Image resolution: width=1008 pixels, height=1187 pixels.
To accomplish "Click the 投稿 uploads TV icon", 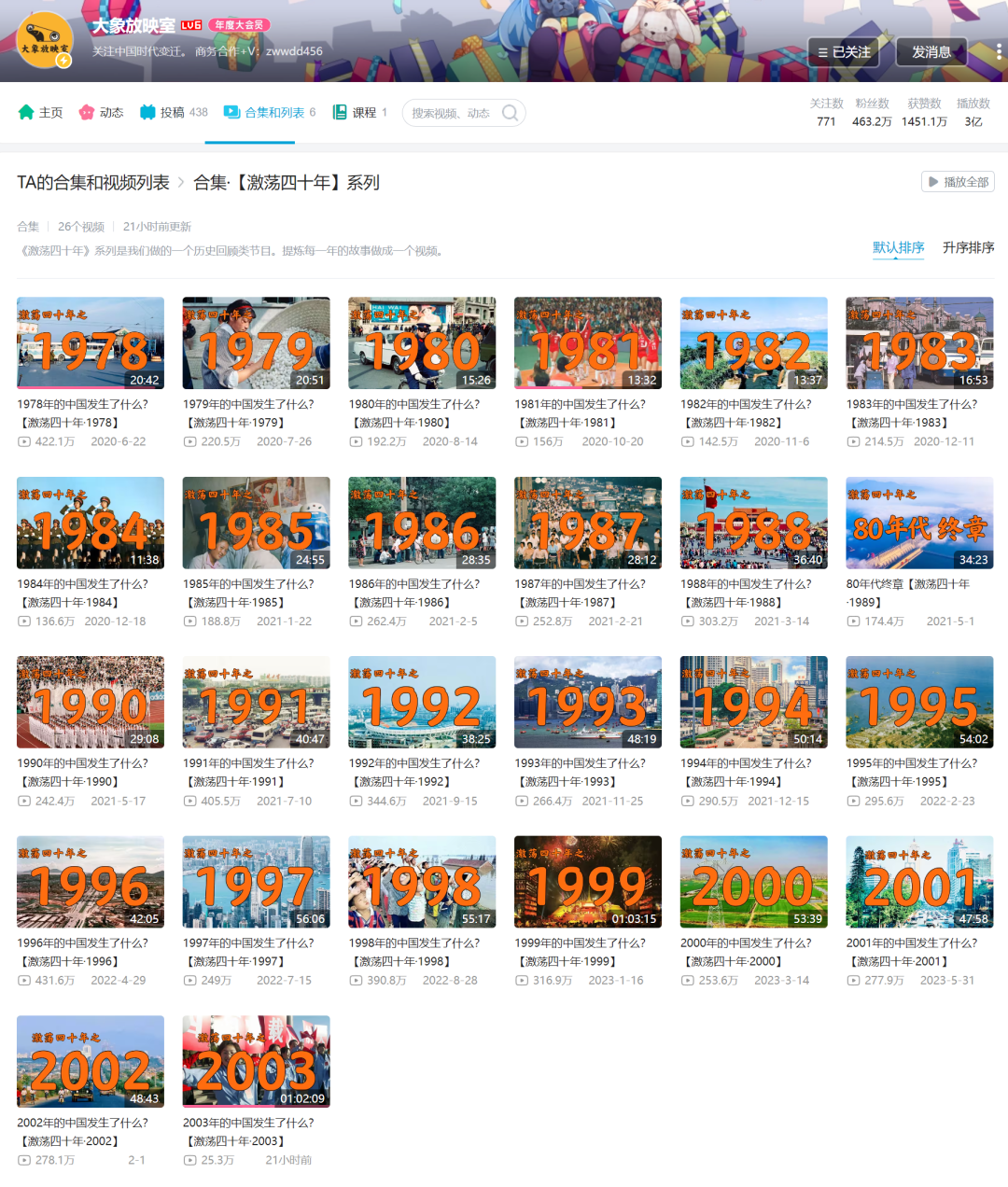I will [147, 112].
